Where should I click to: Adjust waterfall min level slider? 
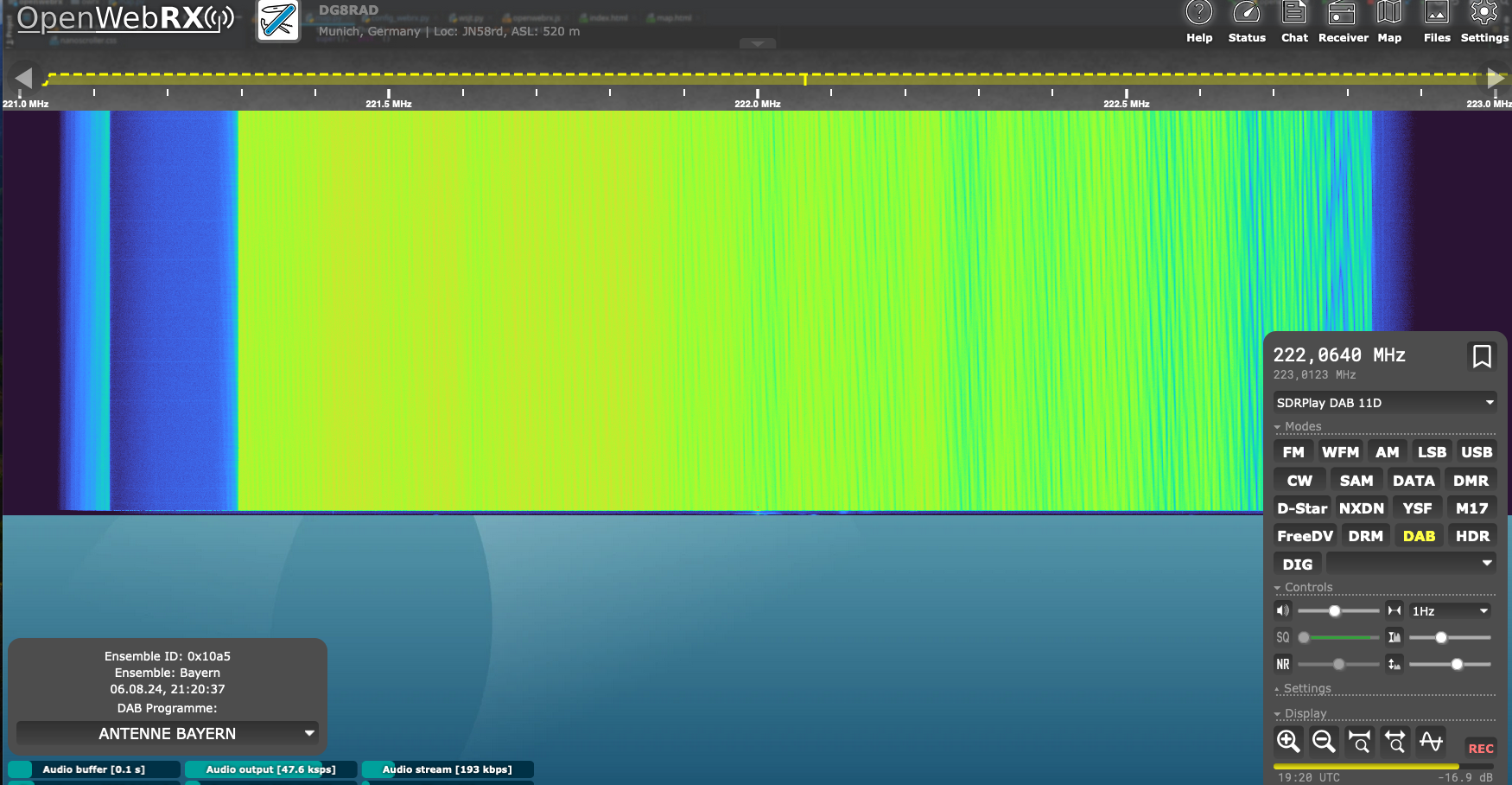point(1450,638)
